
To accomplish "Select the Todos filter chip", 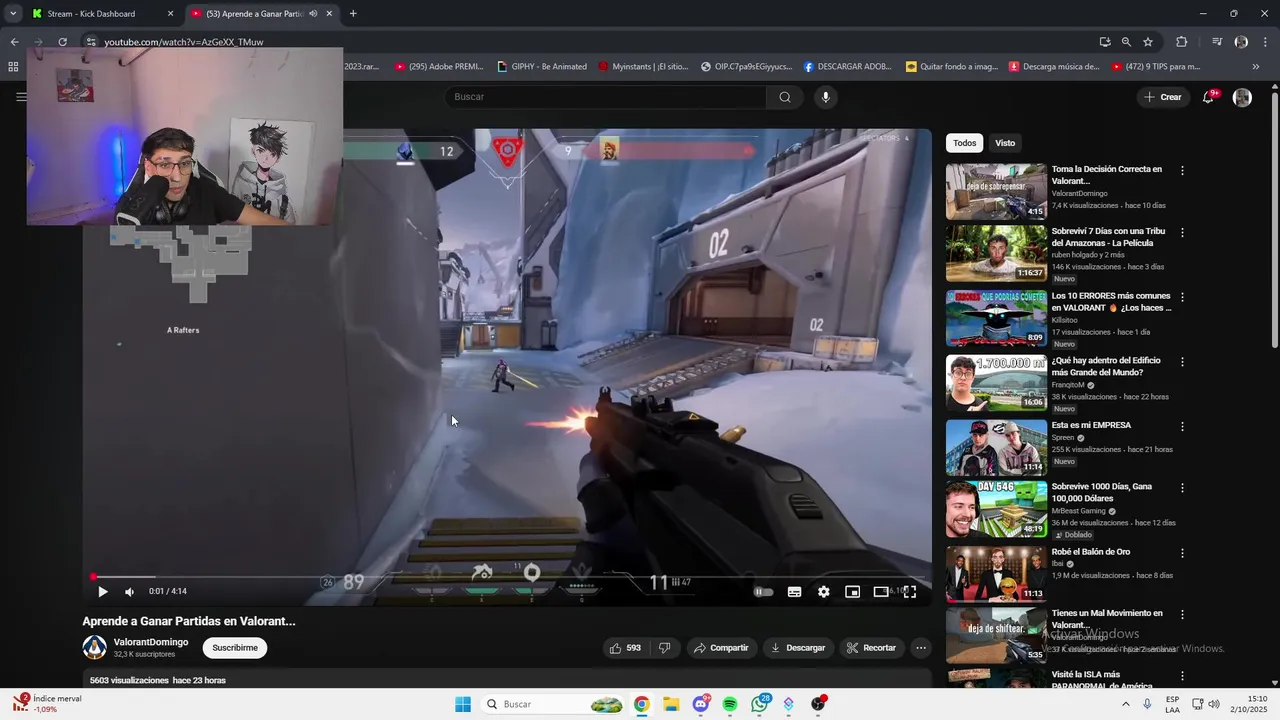I will [964, 143].
